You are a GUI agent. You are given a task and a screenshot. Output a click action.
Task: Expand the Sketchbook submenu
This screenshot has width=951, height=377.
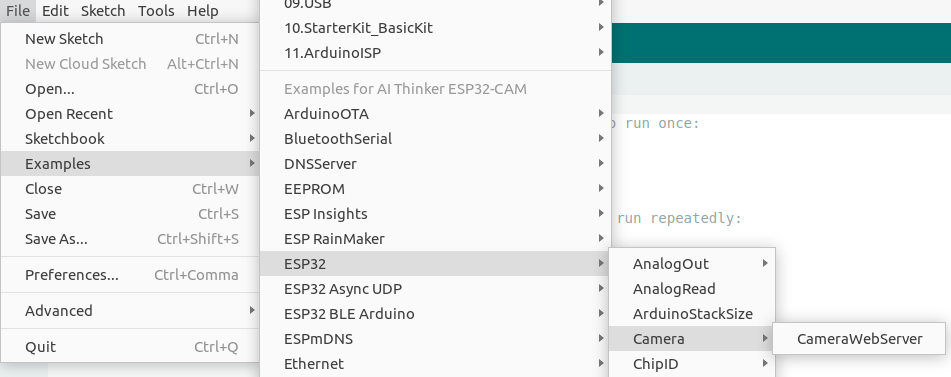130,139
